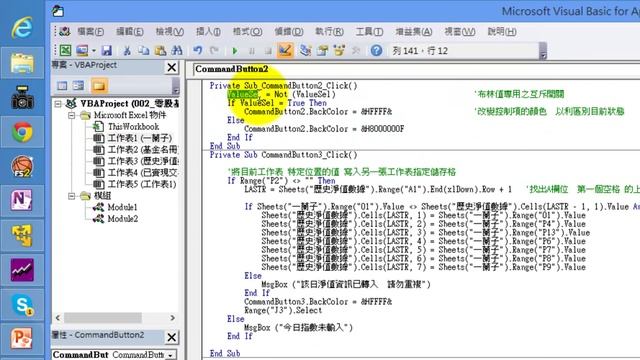Collapse the Microsoft Excel 物件 folder

point(71,116)
